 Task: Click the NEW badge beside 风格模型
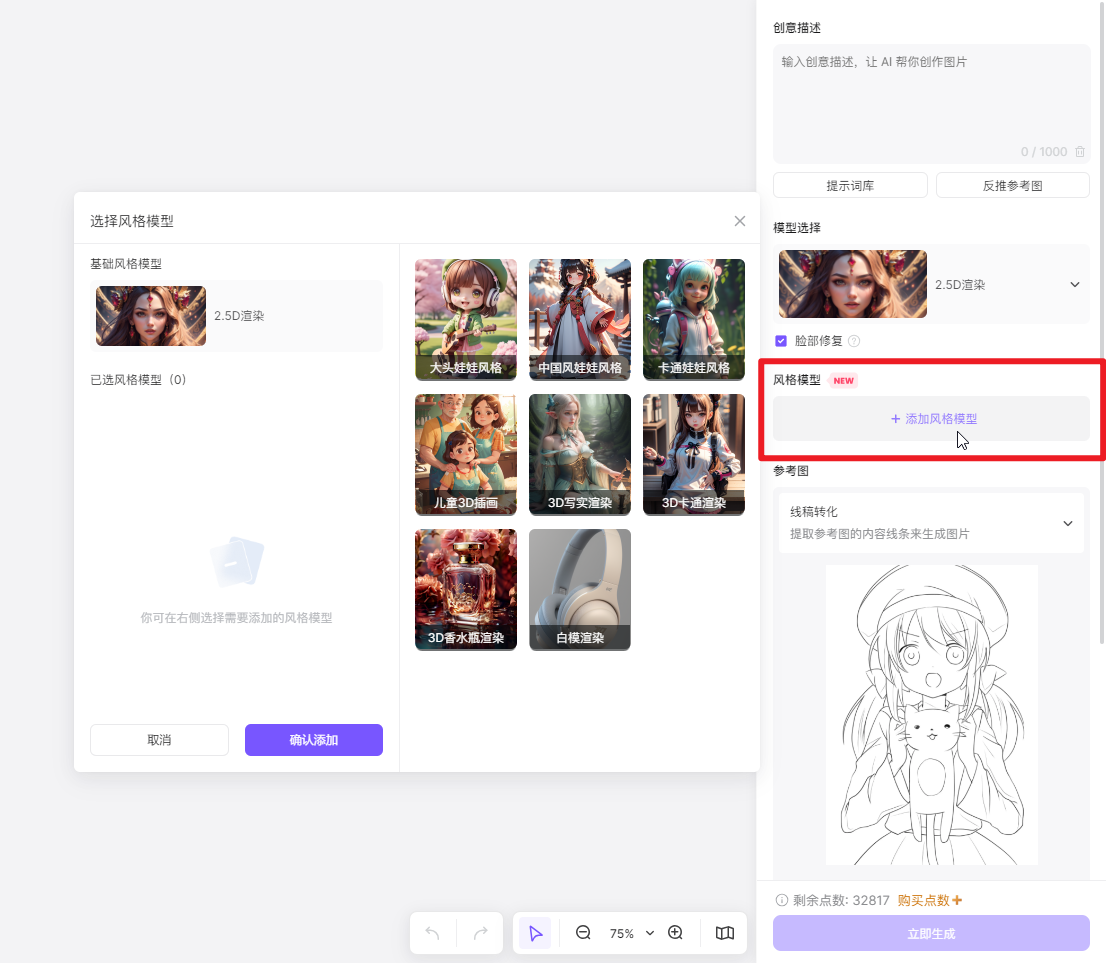click(x=843, y=380)
